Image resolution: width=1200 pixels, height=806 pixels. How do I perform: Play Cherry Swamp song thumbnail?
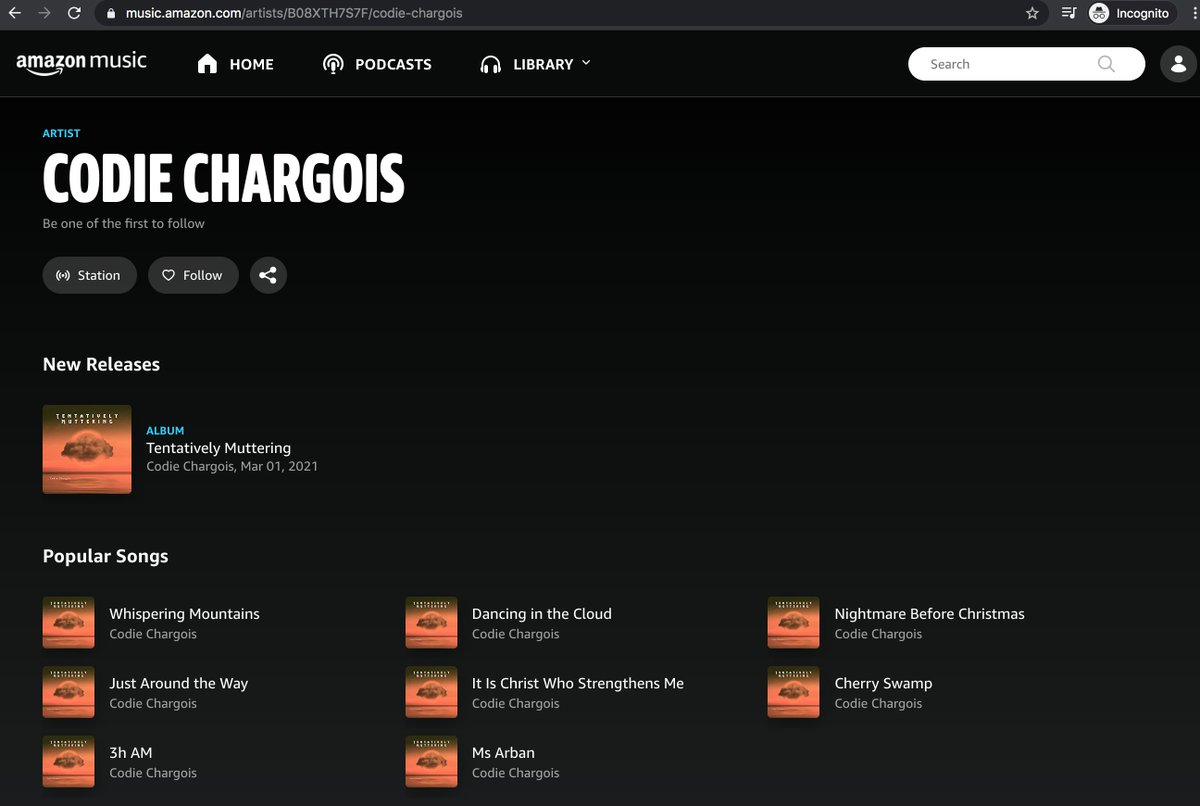793,692
